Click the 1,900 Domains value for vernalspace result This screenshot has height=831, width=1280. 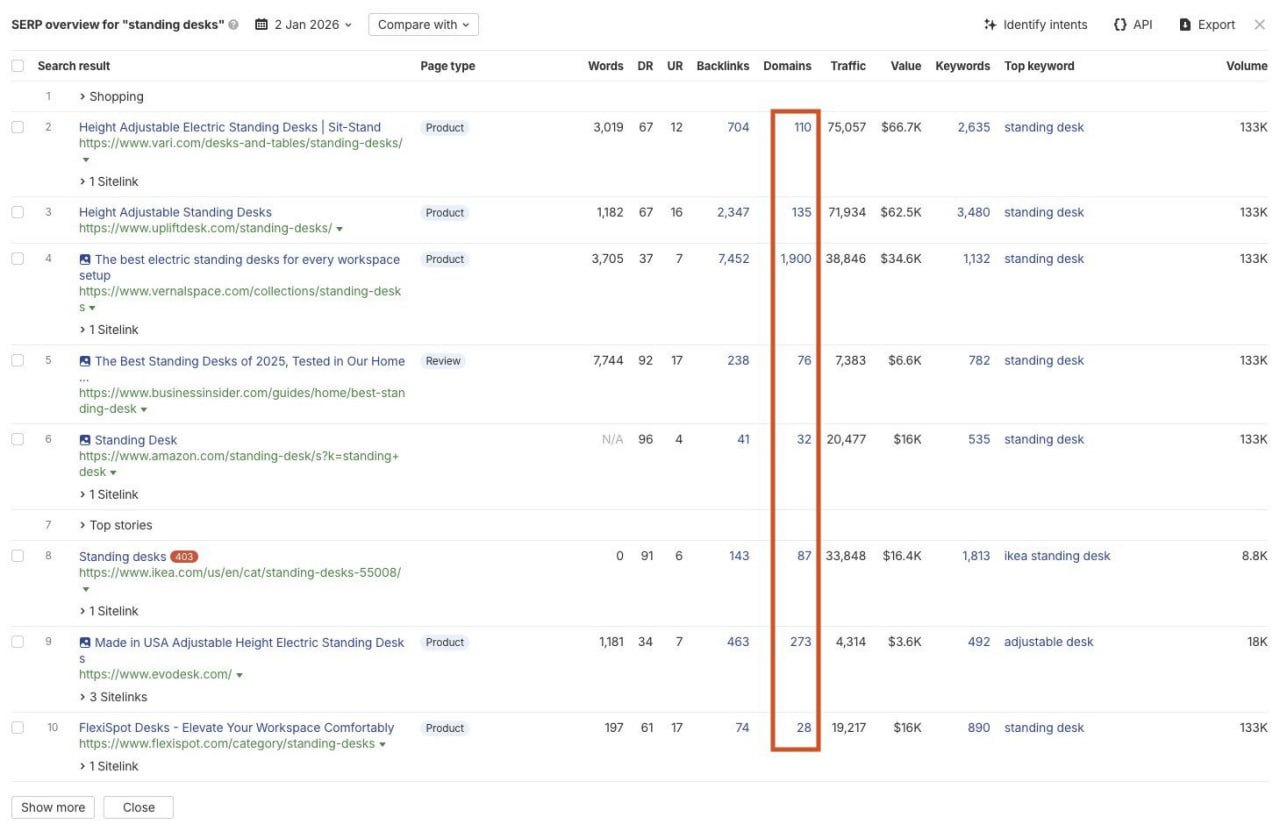(x=794, y=258)
